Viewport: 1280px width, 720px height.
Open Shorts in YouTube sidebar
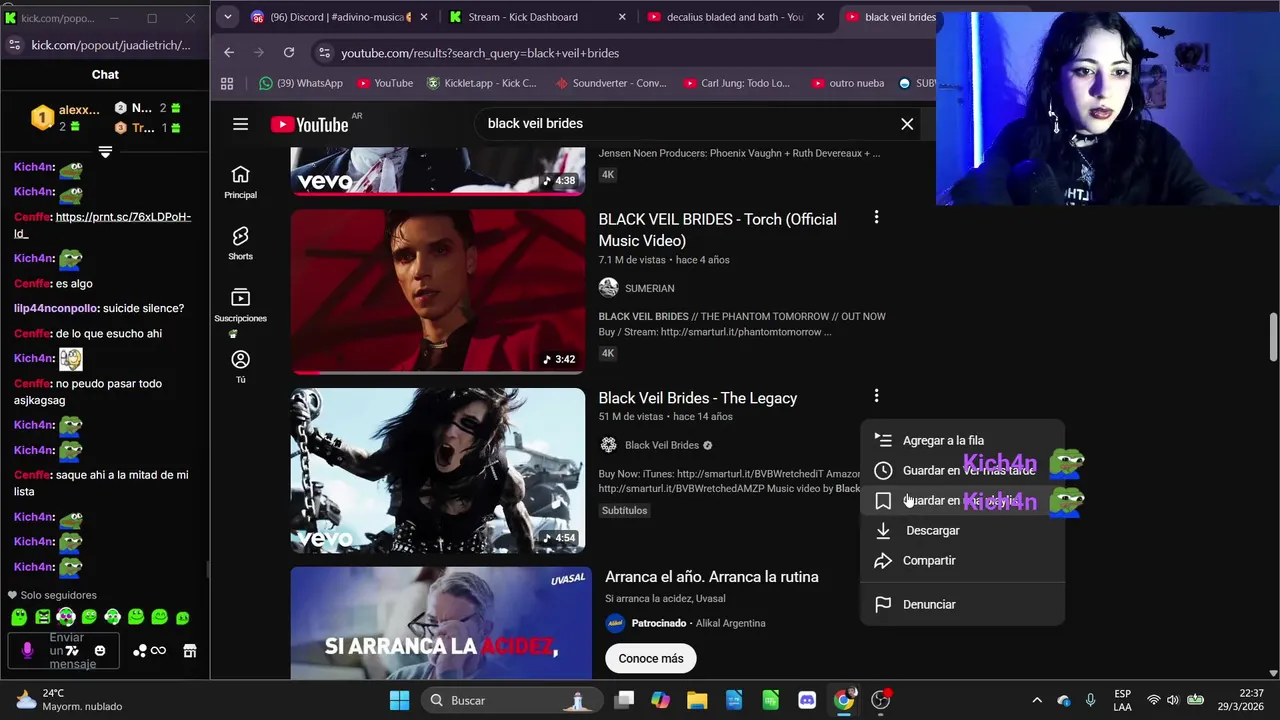click(240, 244)
